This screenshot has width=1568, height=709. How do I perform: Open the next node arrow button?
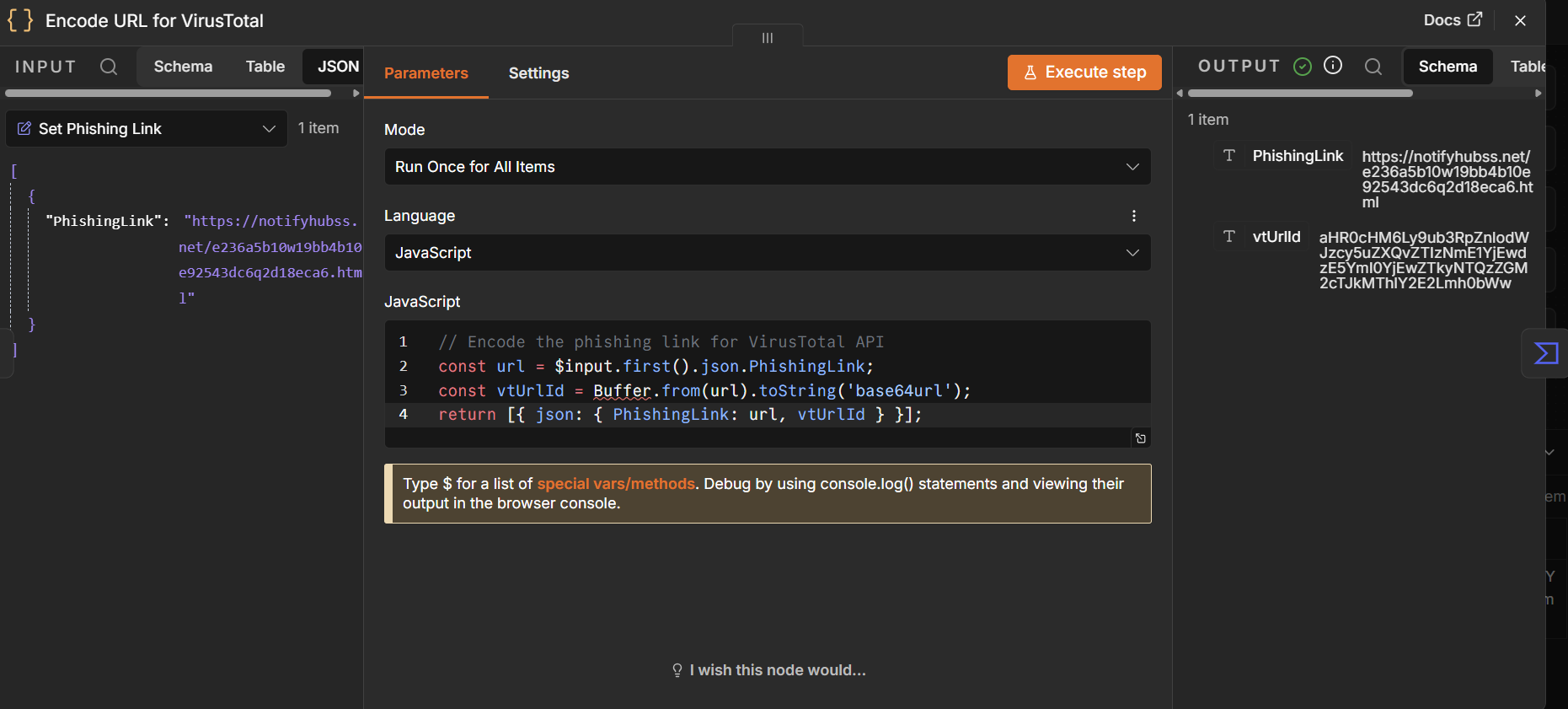(1545, 353)
